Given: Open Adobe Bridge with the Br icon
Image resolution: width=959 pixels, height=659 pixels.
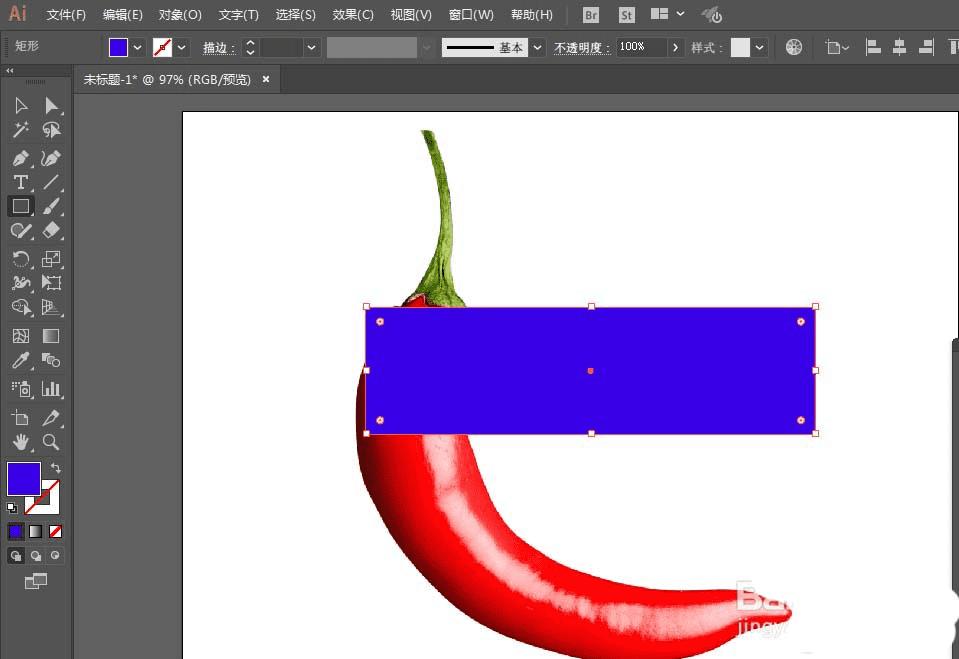Looking at the screenshot, I should (590, 15).
